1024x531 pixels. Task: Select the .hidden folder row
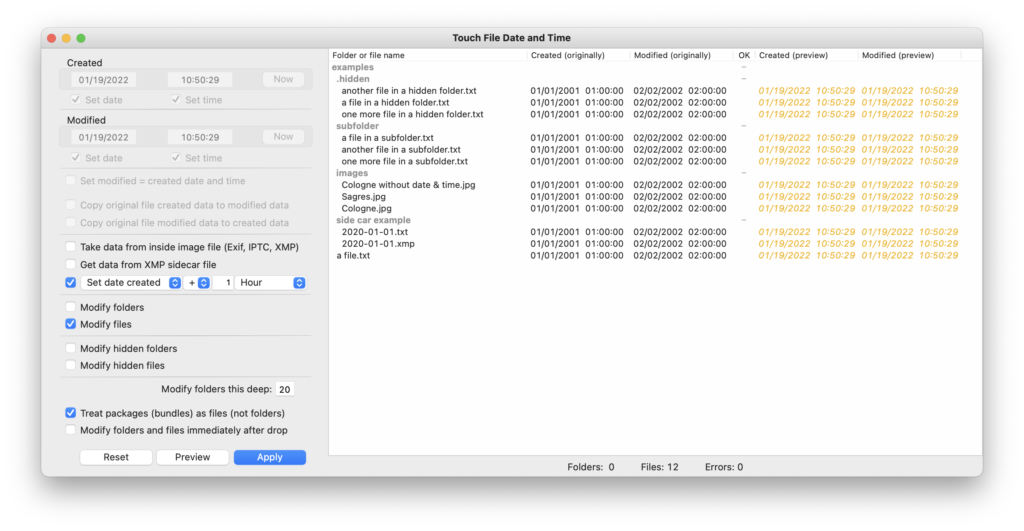coord(655,79)
